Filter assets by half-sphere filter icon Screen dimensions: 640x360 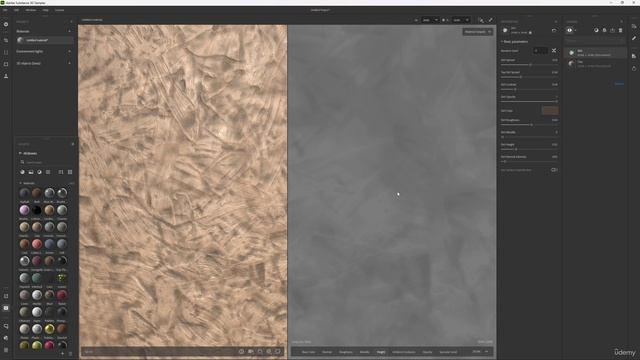tap(39, 172)
